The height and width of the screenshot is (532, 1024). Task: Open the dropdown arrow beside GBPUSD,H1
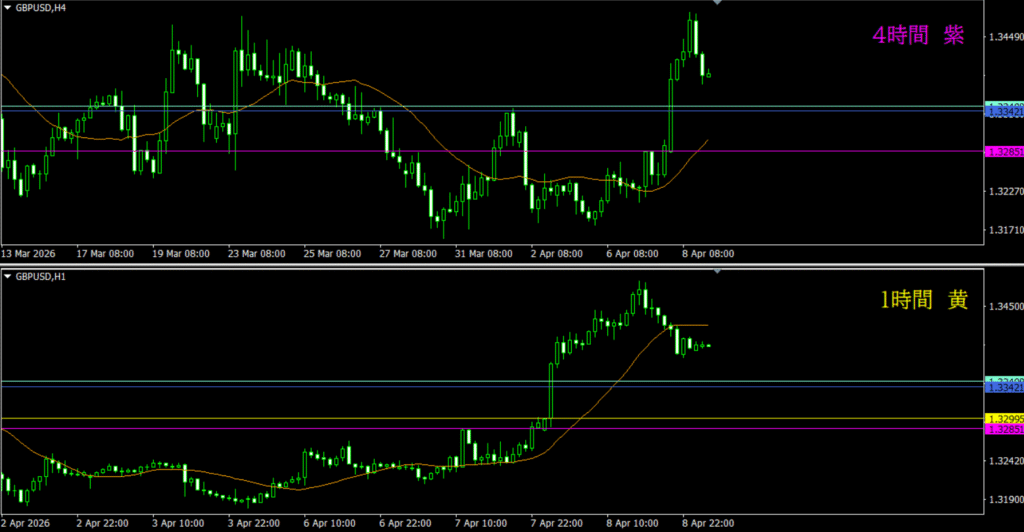(x=7, y=276)
